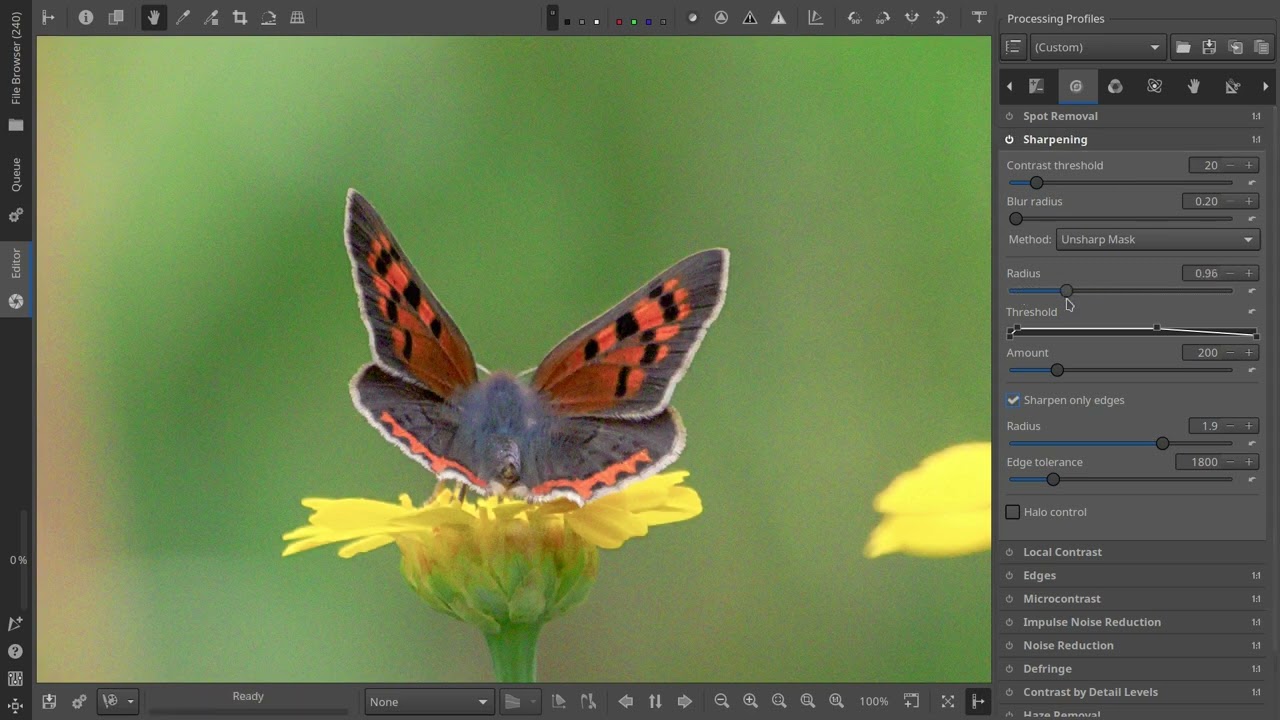Uncheck Sharpen only edges

(x=1013, y=400)
